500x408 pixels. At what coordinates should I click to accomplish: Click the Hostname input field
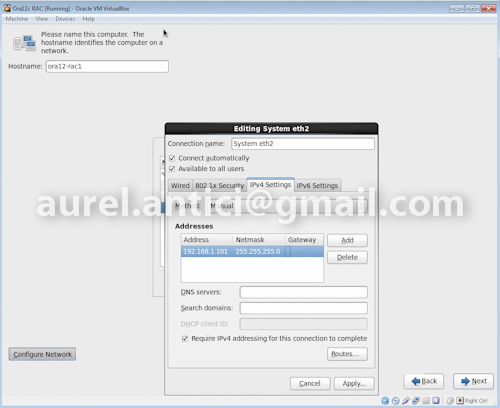[107, 66]
